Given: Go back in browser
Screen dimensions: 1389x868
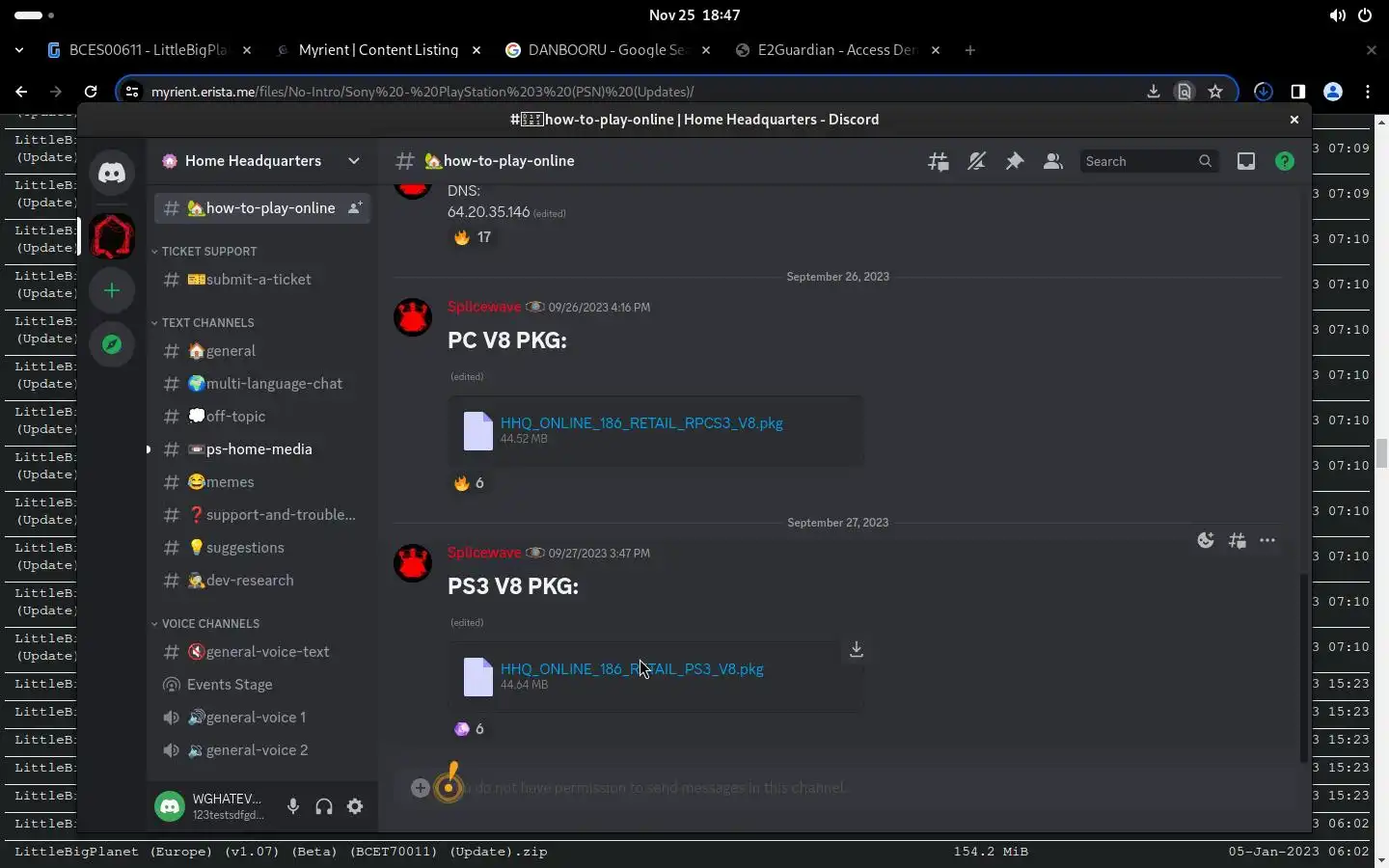Looking at the screenshot, I should coord(21,92).
